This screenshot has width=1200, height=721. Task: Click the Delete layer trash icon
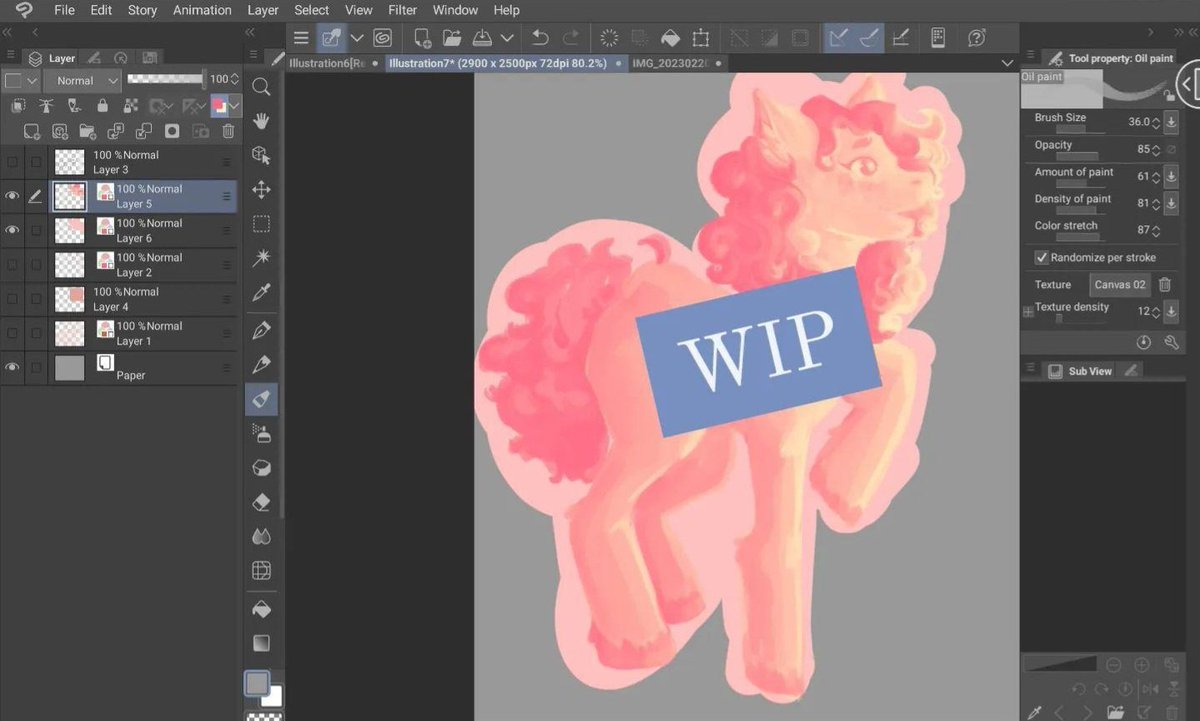coord(228,131)
